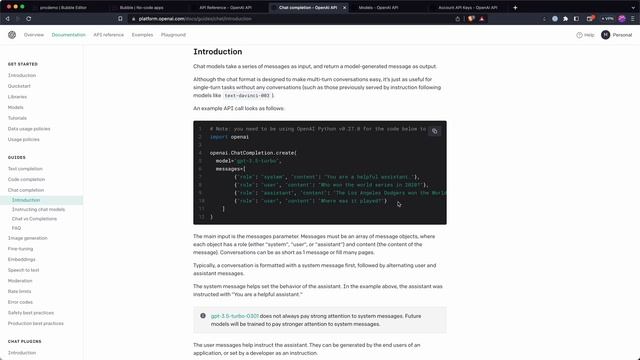The image size is (640, 360).
Task: Switch to the Bubble Editor browser tab
Action: 63,7
